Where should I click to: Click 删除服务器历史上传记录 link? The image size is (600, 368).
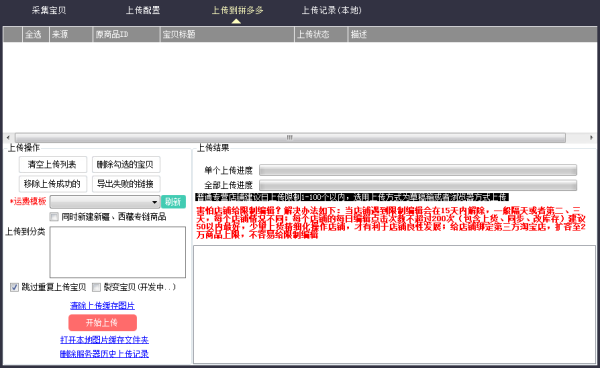point(104,353)
